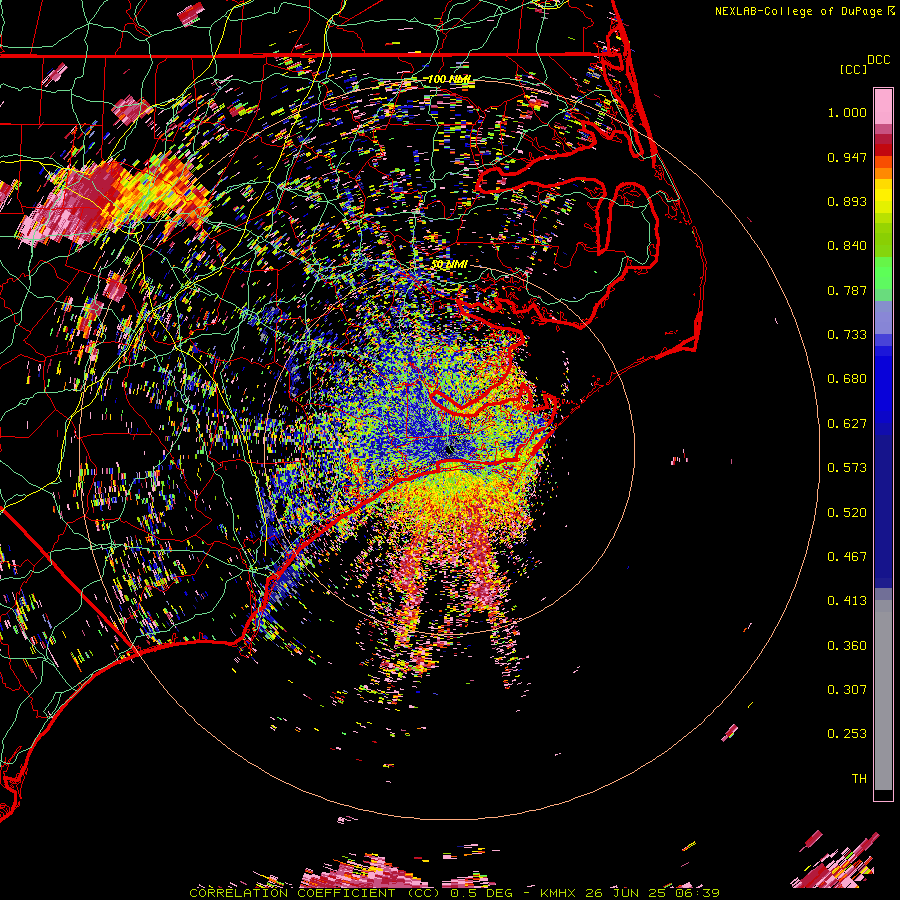Select the TH threshold label
Screen dimensions: 900x900
coord(859,779)
